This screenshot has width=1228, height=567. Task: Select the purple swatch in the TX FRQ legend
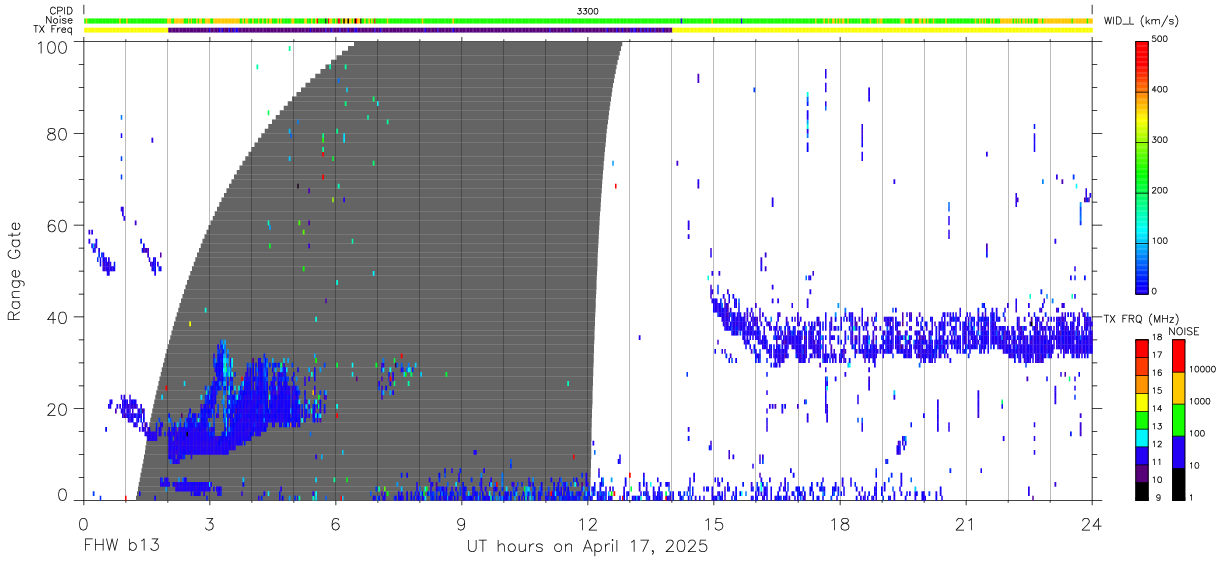click(x=1142, y=474)
